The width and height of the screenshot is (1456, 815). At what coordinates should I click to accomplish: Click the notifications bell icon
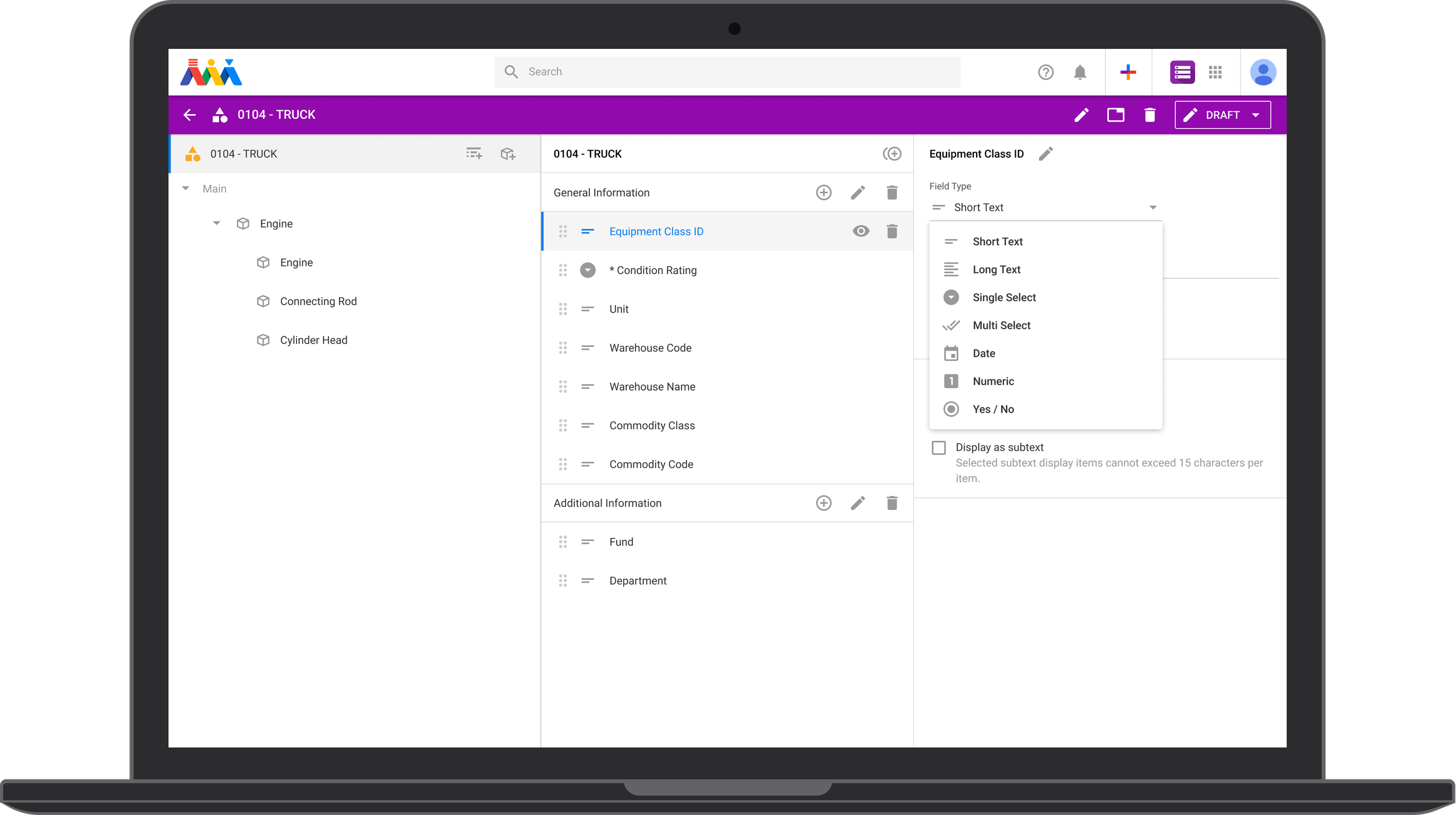pyautogui.click(x=1080, y=72)
